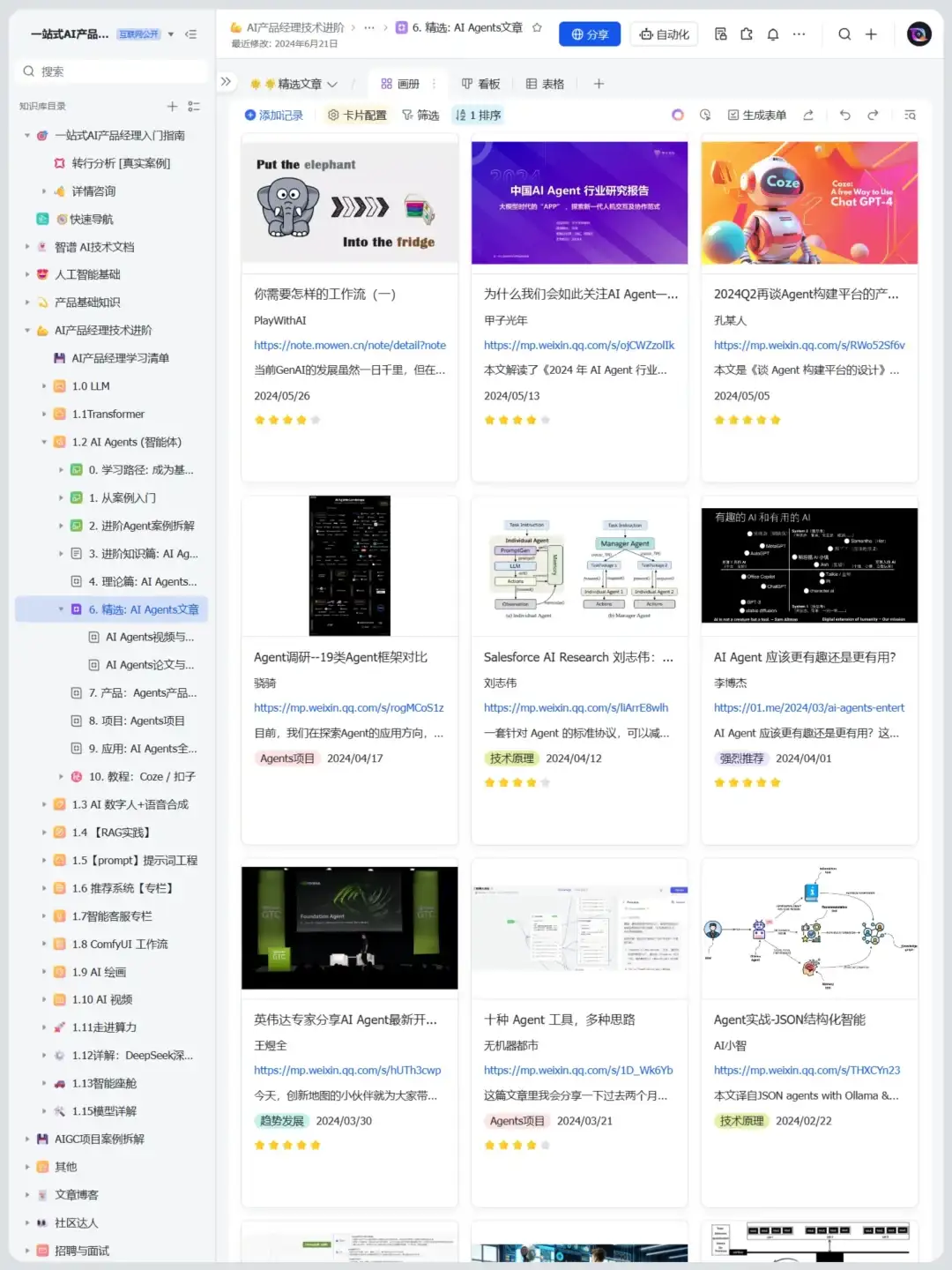952x1270 pixels.
Task: Collapse the left sidebar with the fold icon
Action: [x=190, y=34]
